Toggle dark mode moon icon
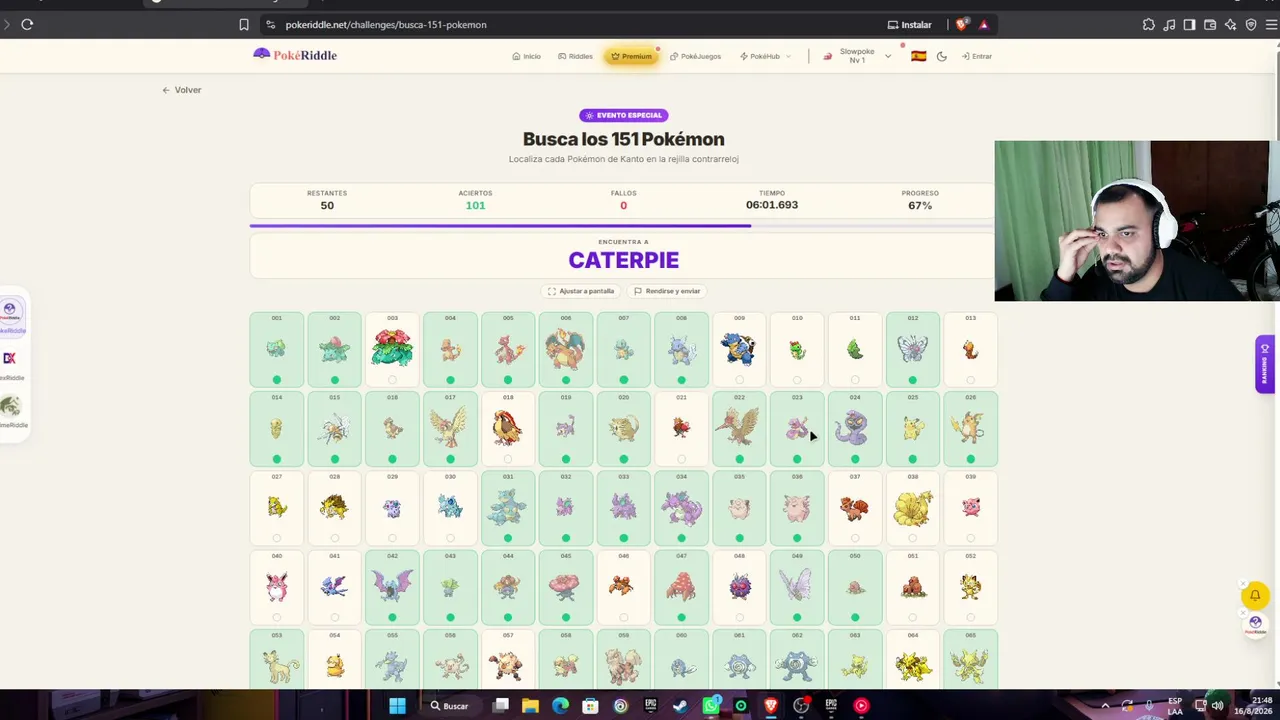This screenshot has width=1280, height=720. [x=942, y=56]
